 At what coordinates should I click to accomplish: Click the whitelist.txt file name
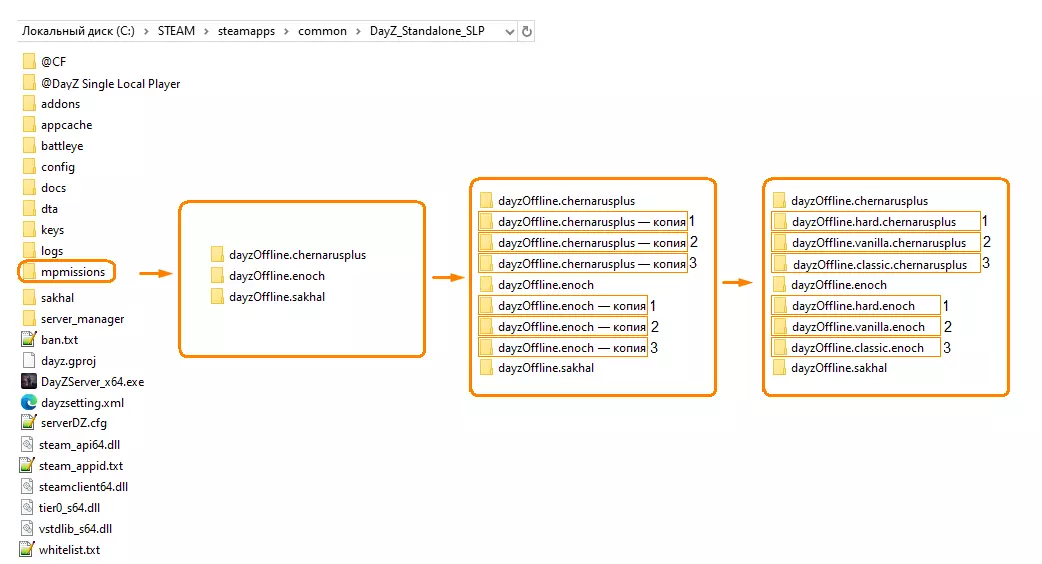(x=70, y=550)
